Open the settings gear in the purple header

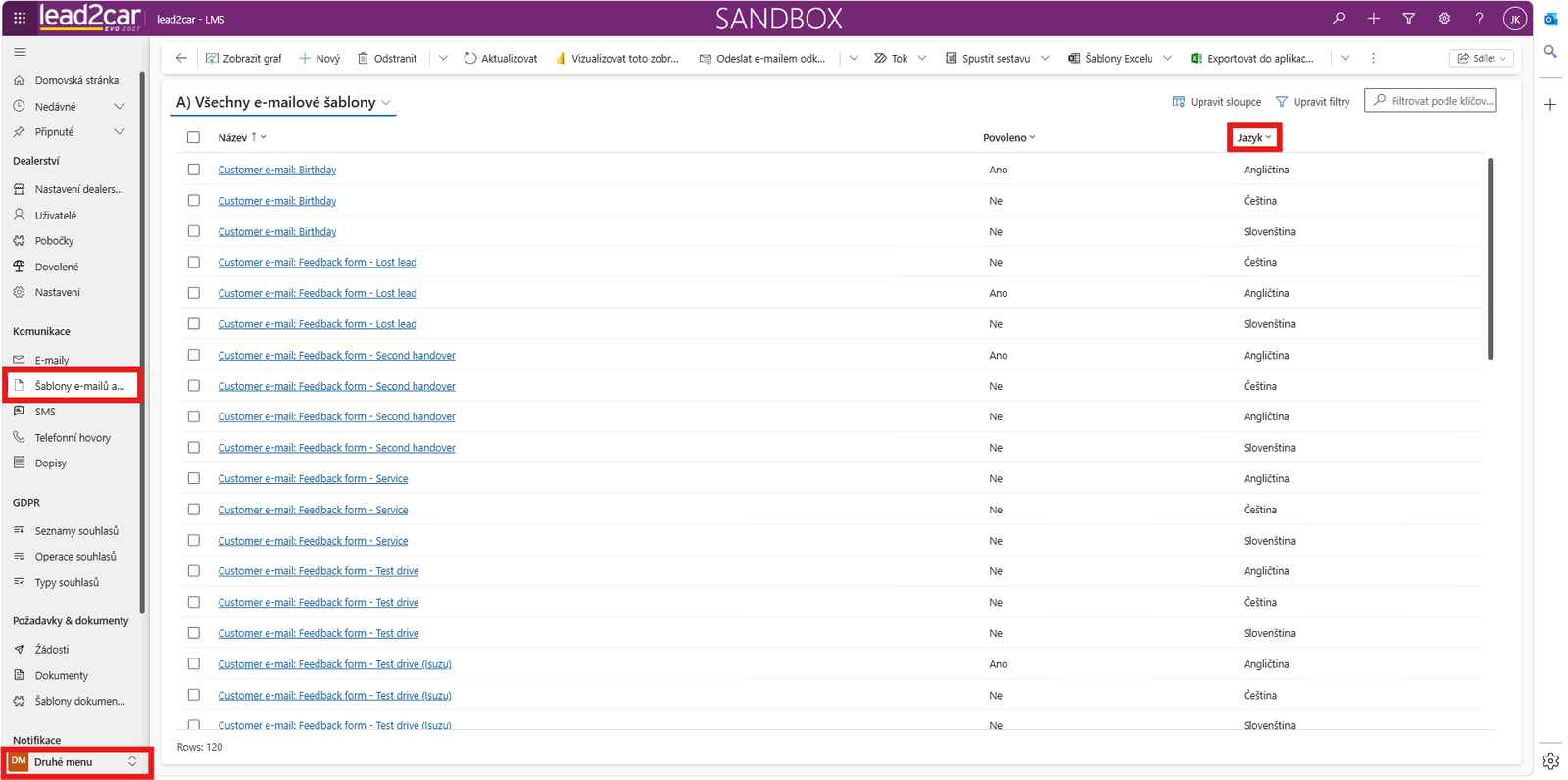[1445, 18]
